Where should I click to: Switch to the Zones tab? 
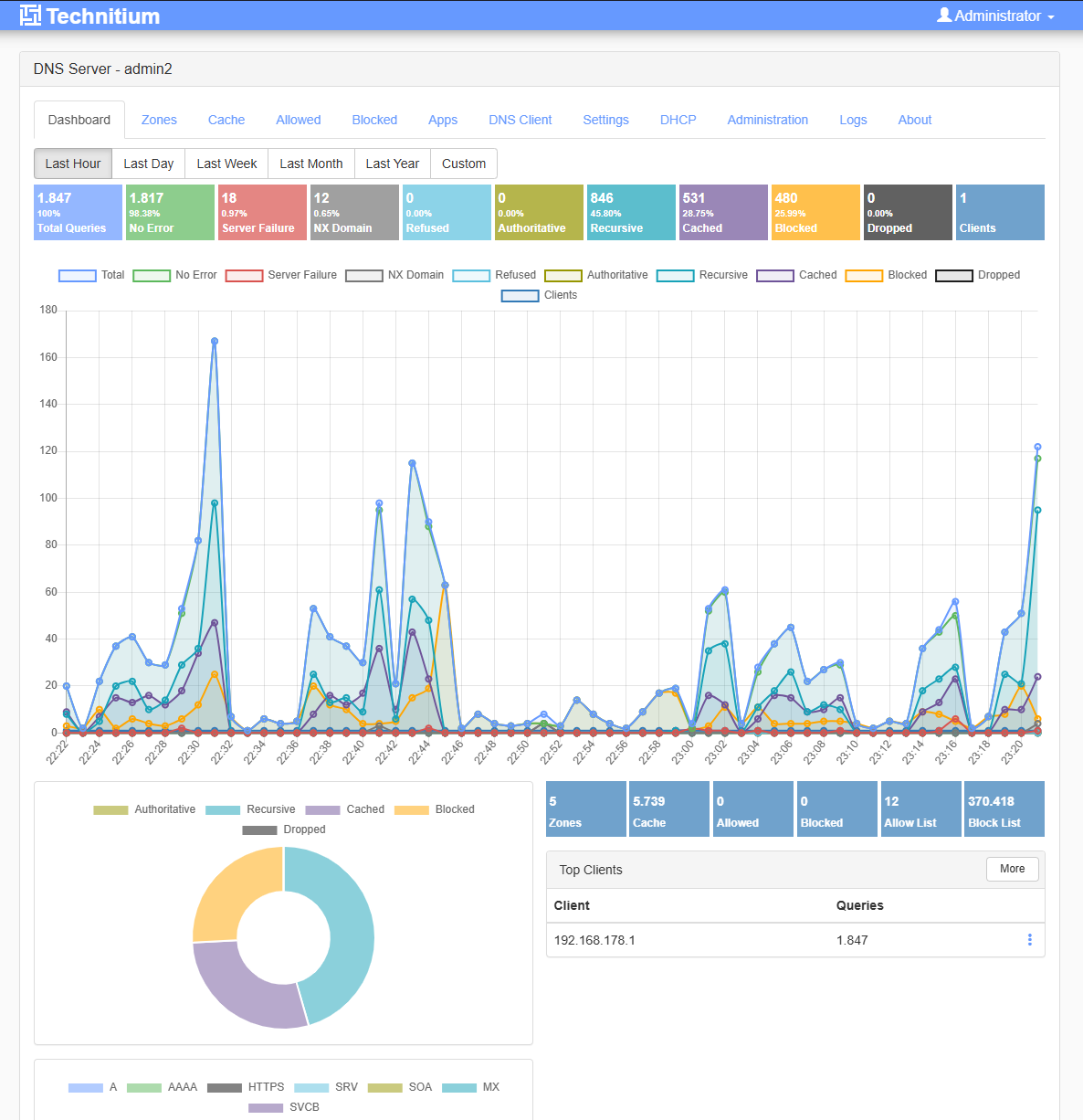point(159,120)
